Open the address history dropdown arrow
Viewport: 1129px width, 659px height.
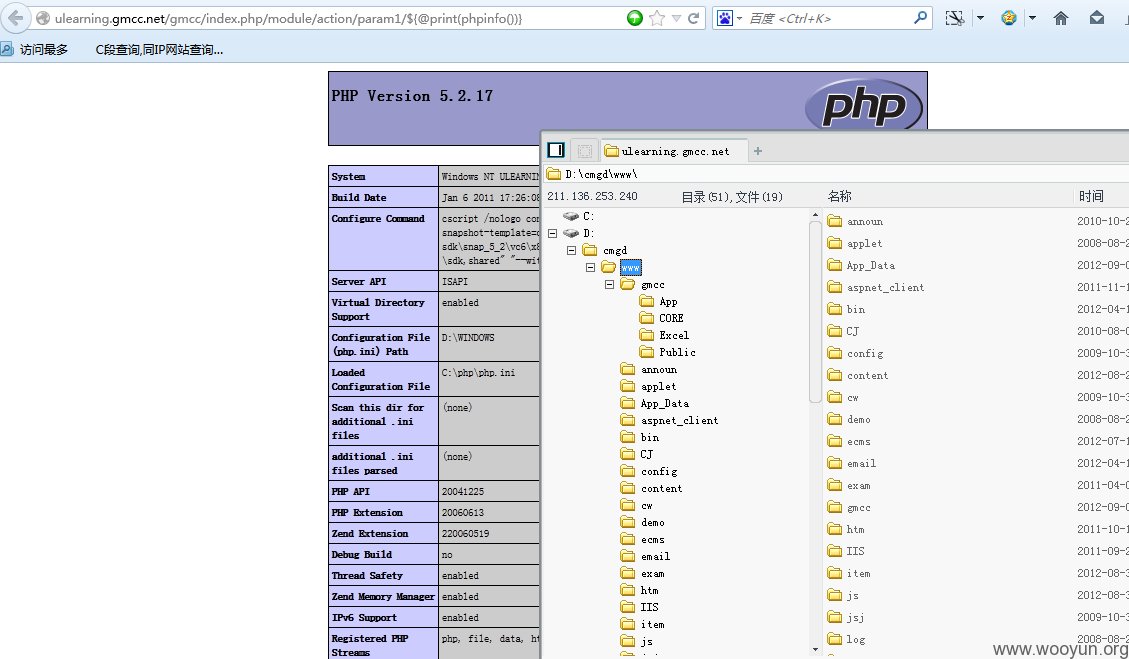click(x=676, y=18)
